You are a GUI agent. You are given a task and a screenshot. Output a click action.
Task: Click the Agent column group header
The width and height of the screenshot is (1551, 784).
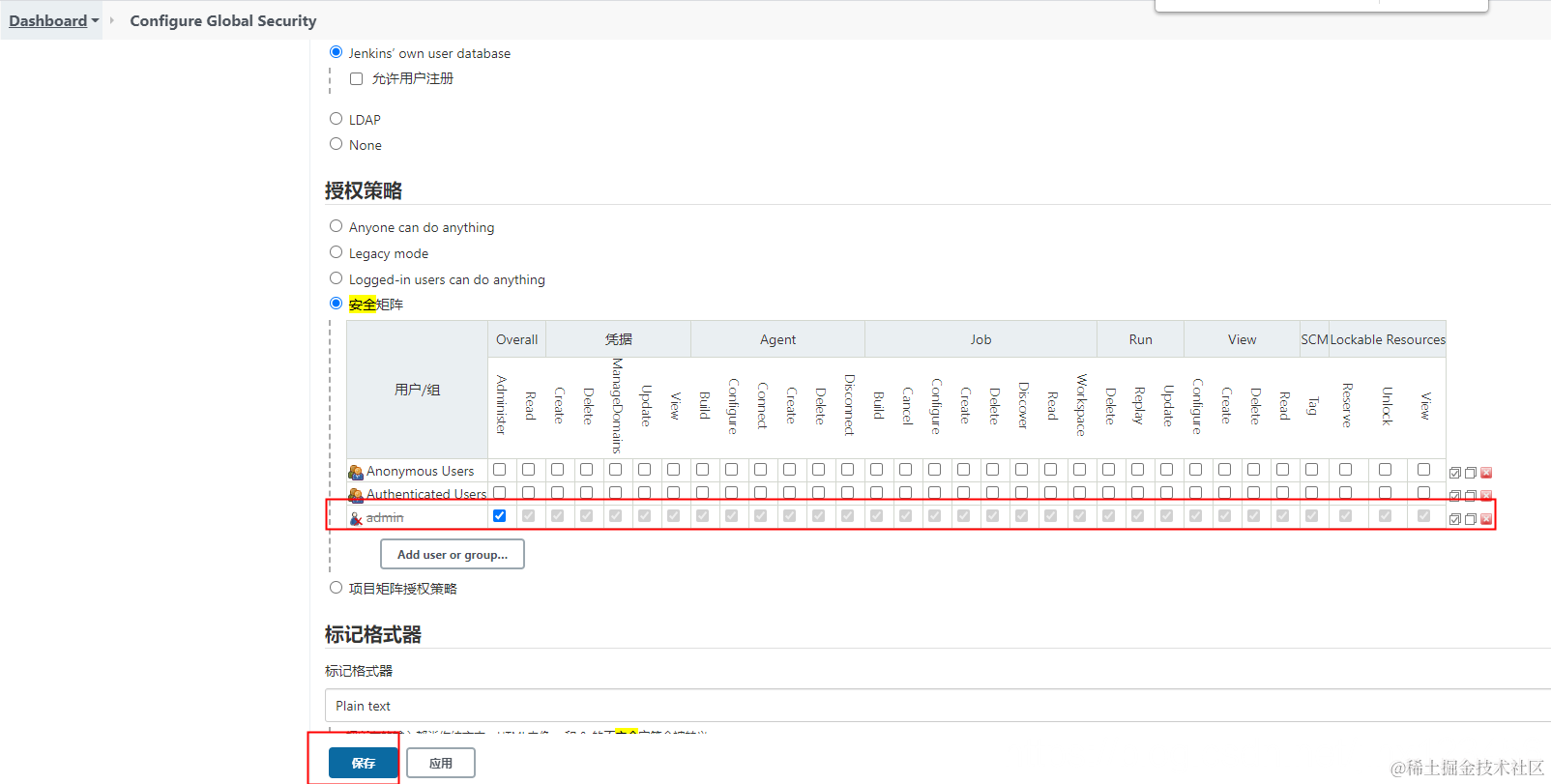pos(778,339)
